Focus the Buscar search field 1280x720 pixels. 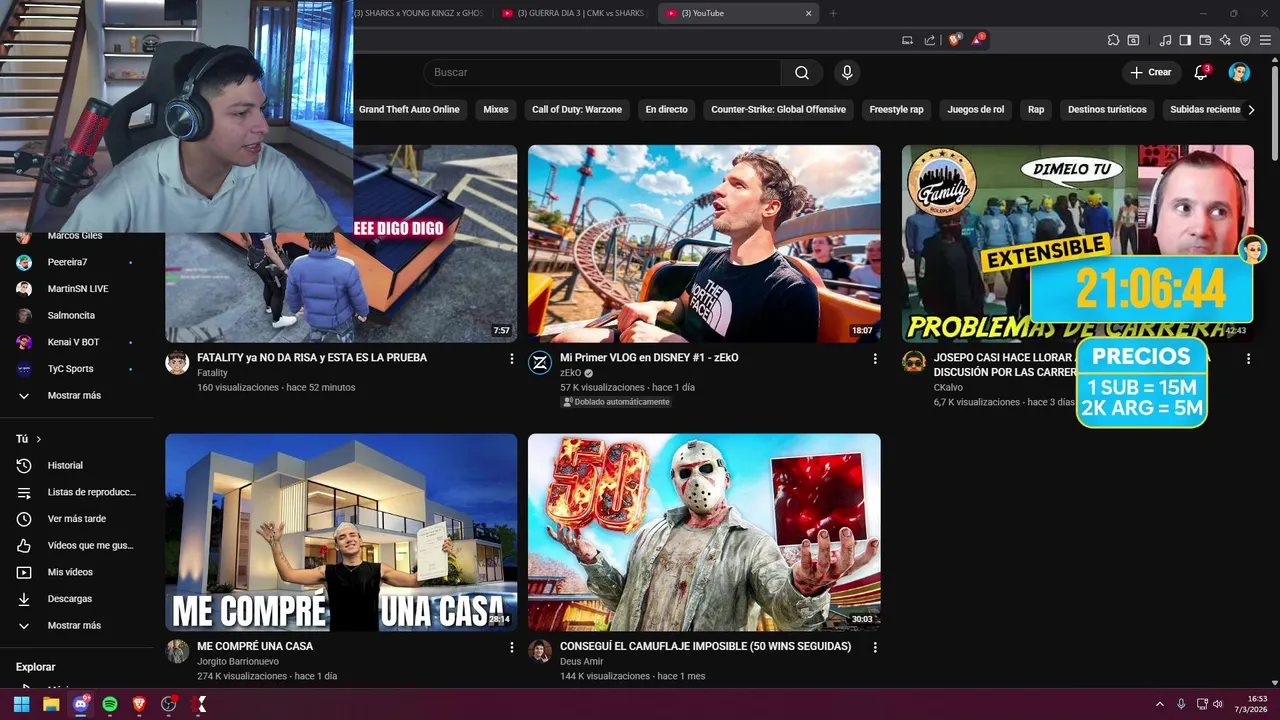coord(602,72)
